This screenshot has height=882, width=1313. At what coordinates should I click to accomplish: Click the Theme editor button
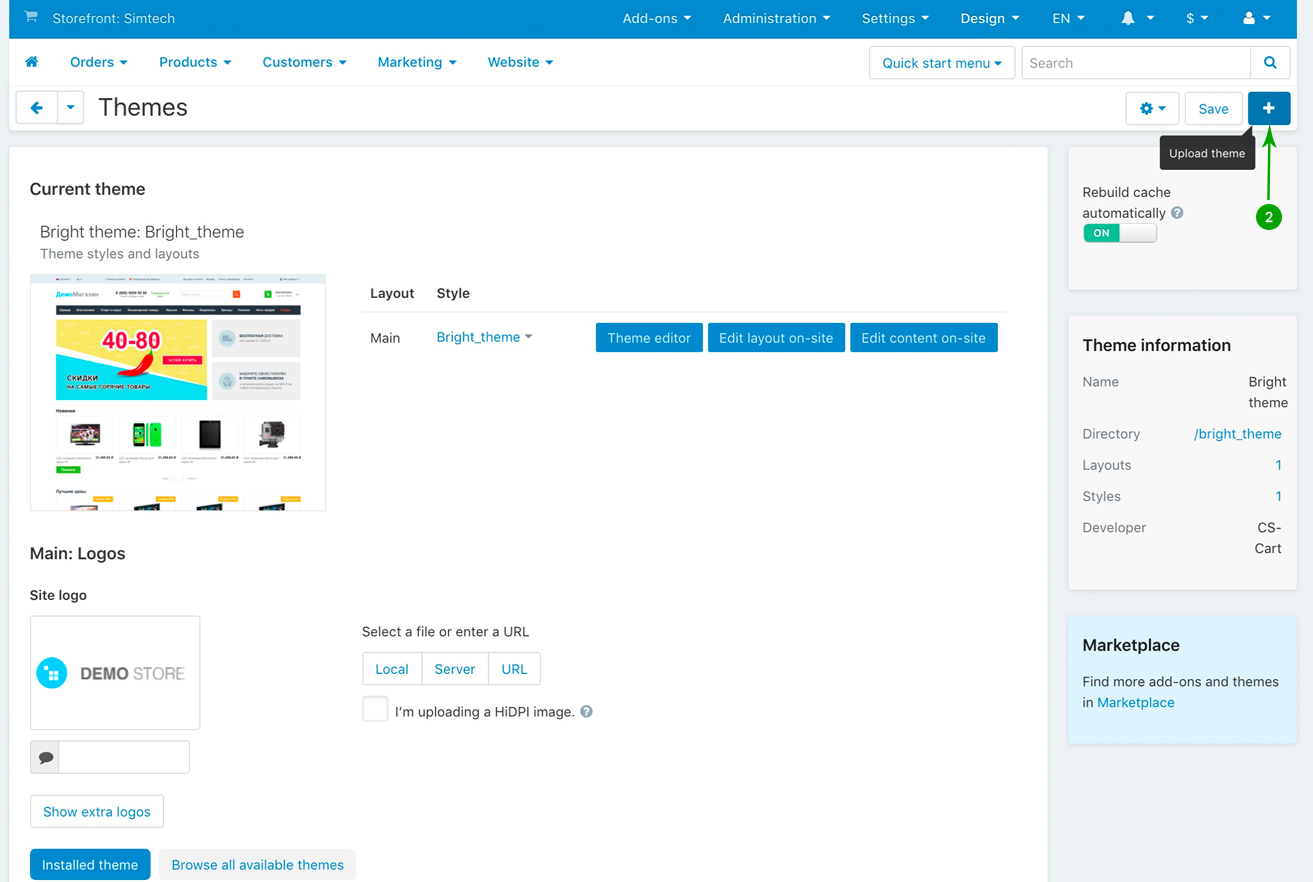[x=649, y=338]
